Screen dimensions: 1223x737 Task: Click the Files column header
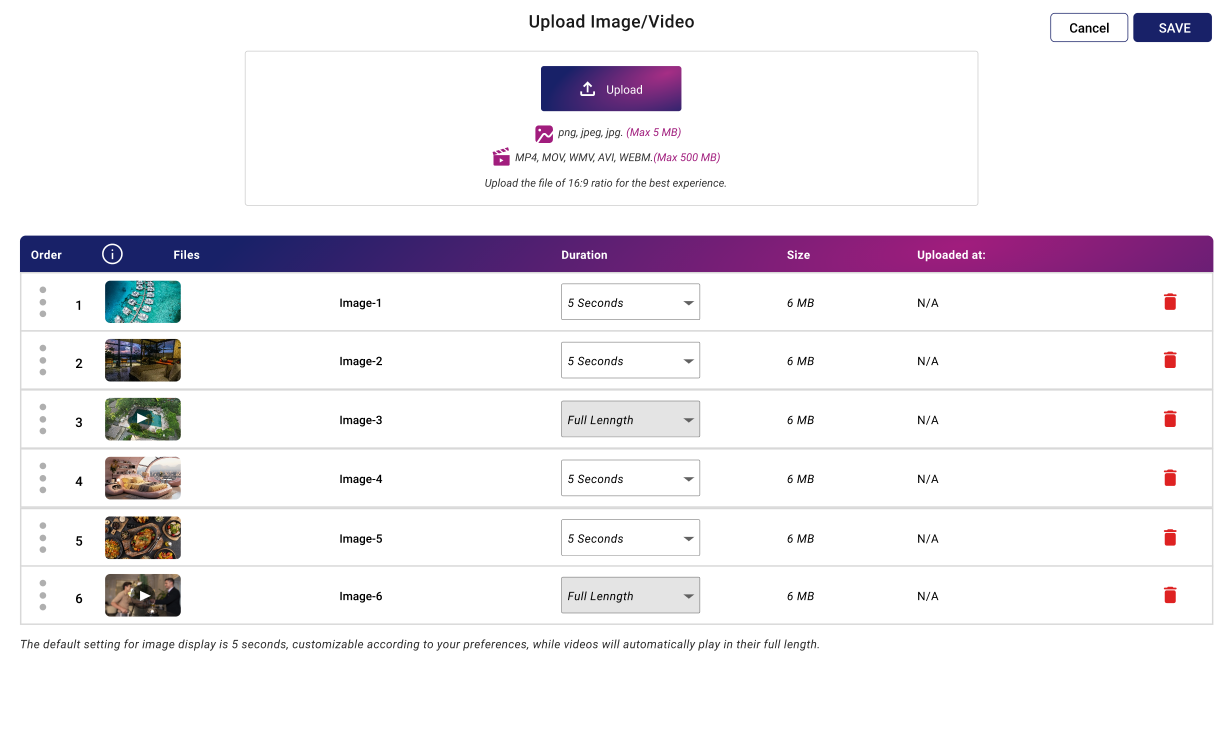tap(186, 255)
